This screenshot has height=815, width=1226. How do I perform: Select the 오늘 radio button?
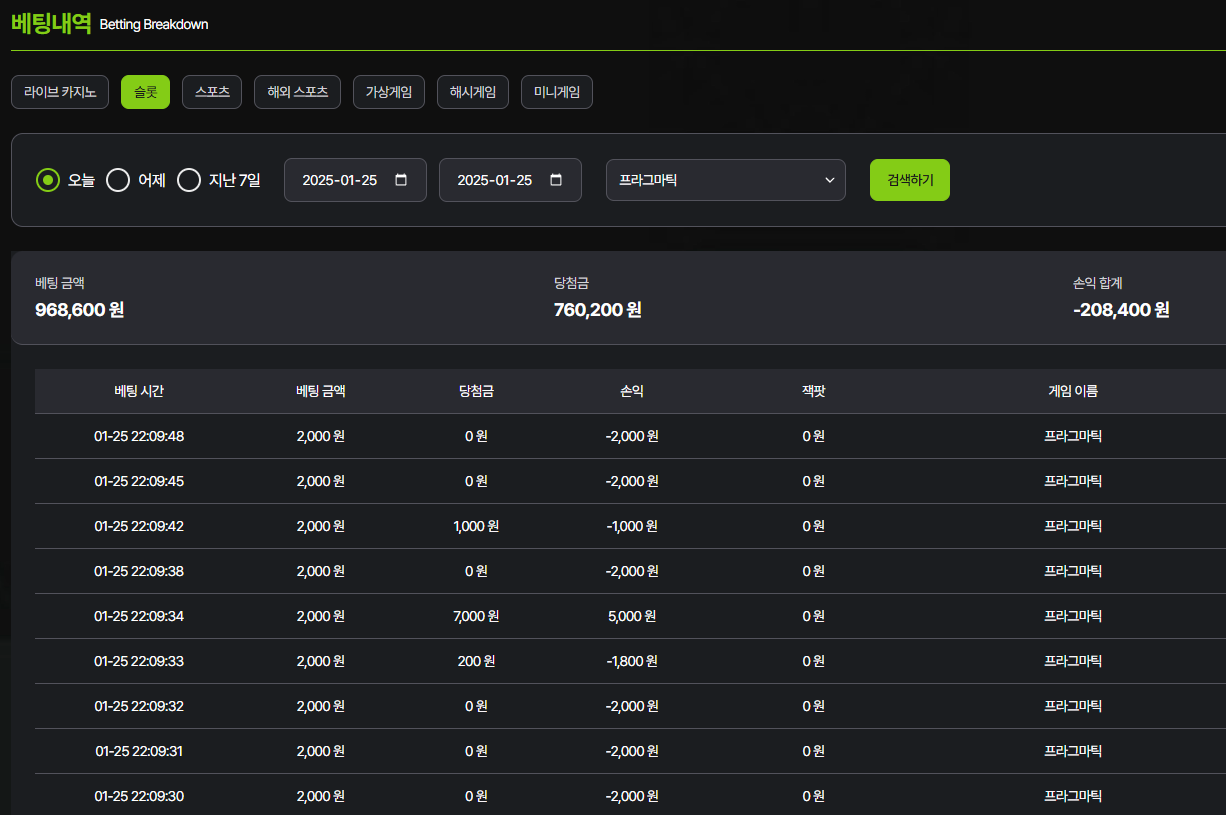point(47,180)
